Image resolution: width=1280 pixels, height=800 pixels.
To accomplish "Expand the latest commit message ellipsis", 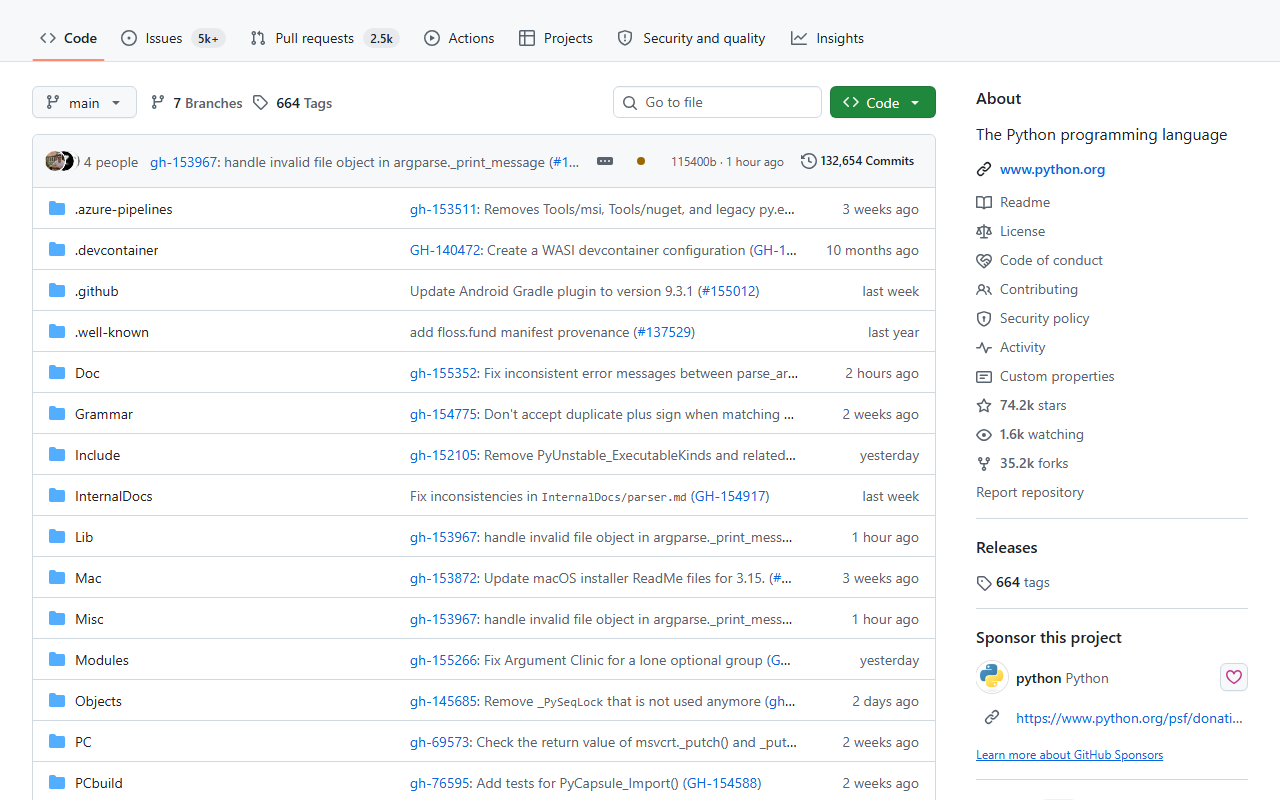I will coord(604,161).
